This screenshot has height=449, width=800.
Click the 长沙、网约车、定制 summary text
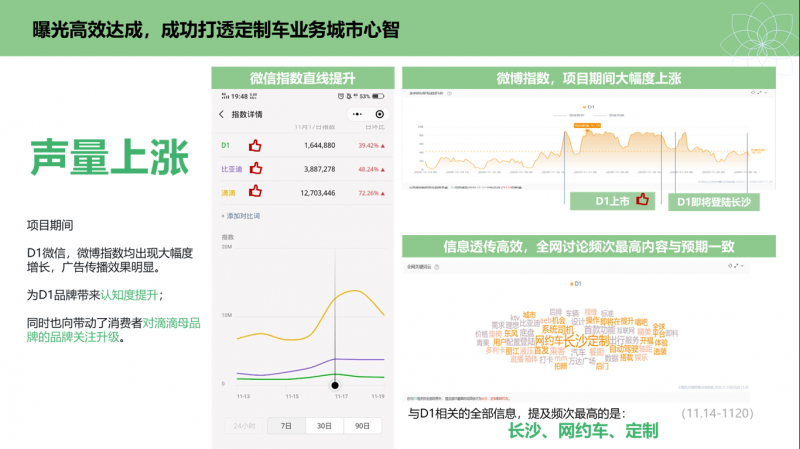click(583, 431)
